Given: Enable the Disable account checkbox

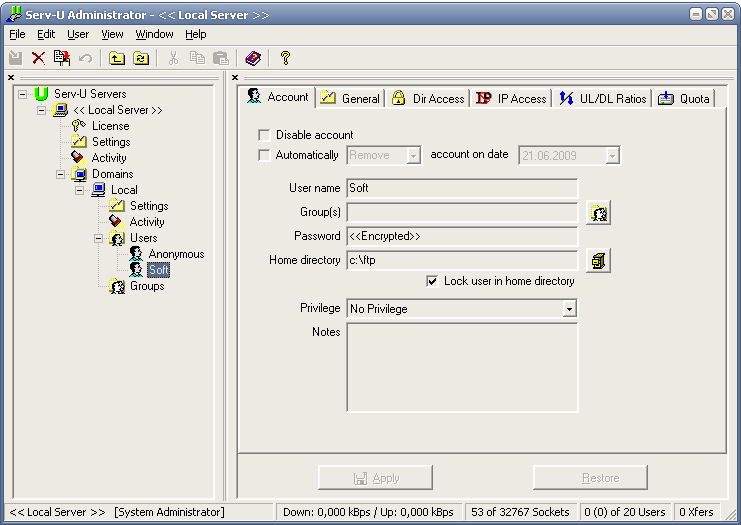Looking at the screenshot, I should click(264, 135).
